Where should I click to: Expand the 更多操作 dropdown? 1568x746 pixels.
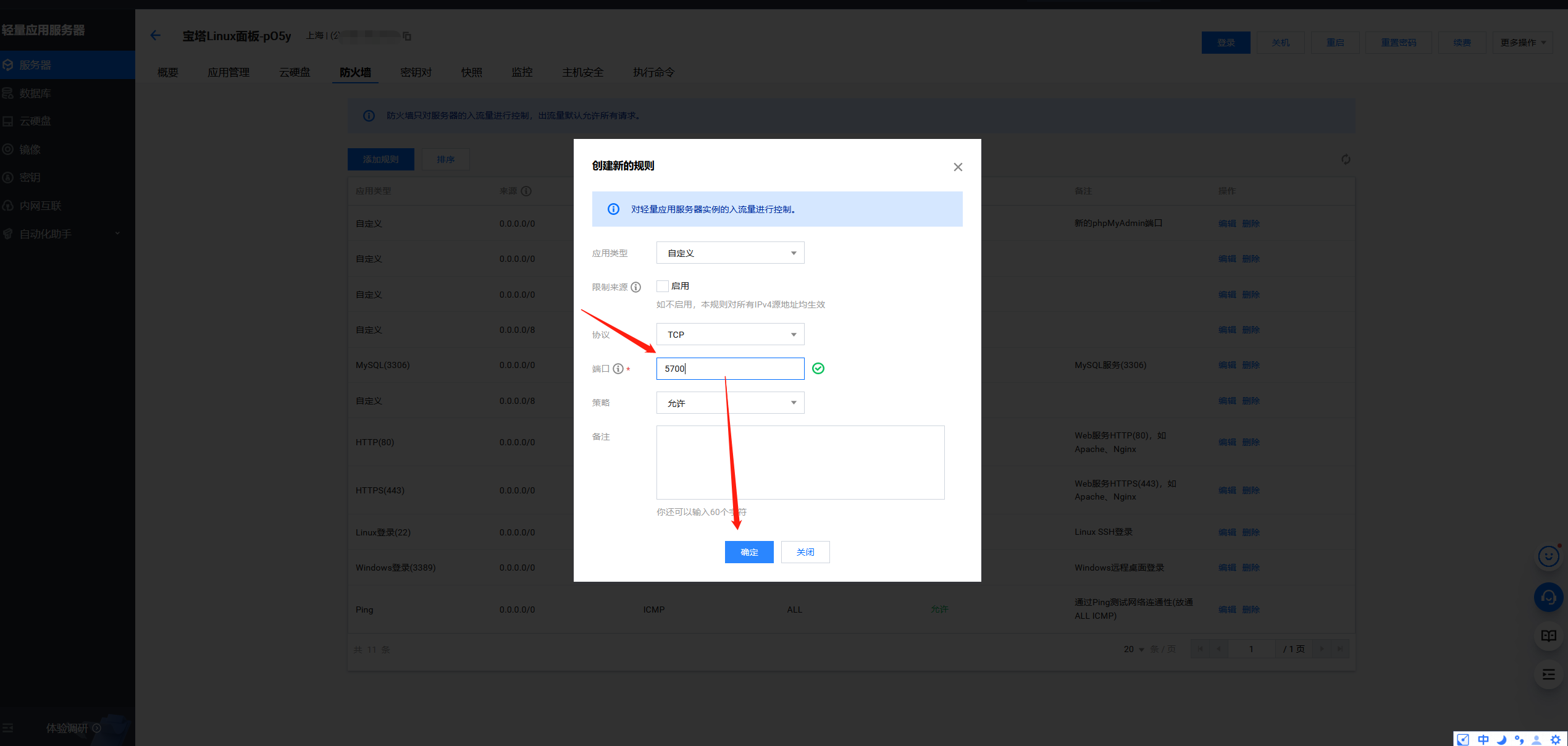pos(1522,43)
